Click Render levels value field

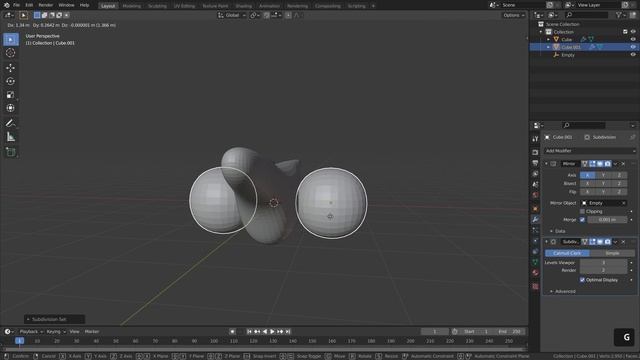click(603, 270)
